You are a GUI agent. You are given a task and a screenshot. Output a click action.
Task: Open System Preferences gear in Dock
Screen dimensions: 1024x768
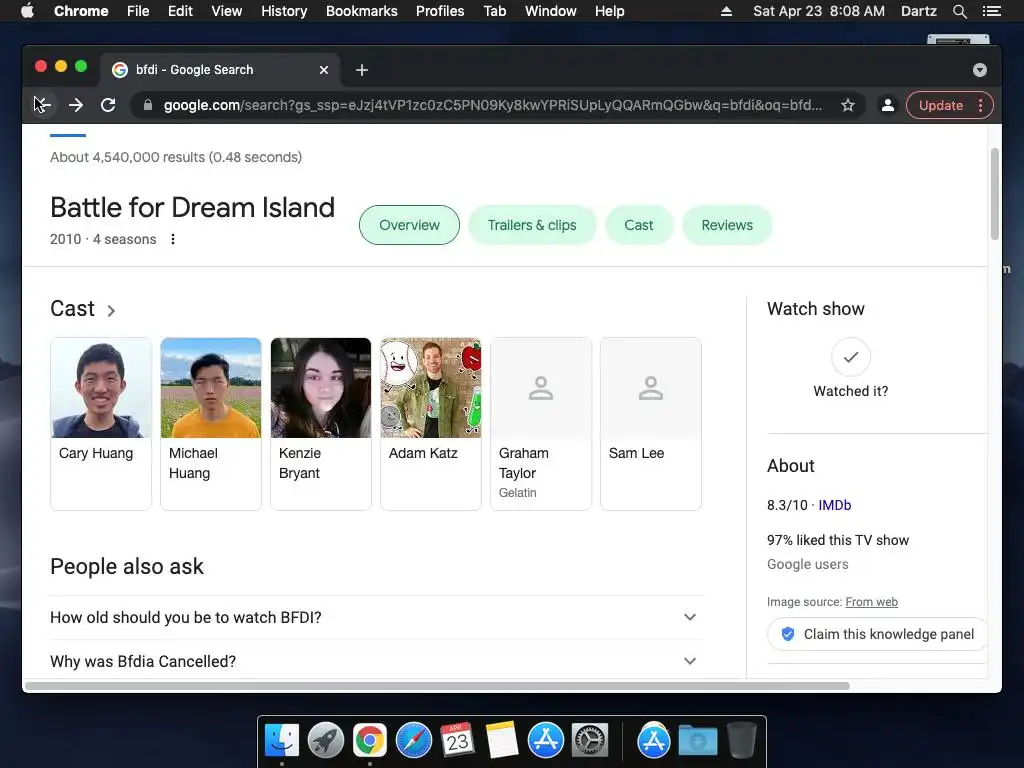point(590,741)
